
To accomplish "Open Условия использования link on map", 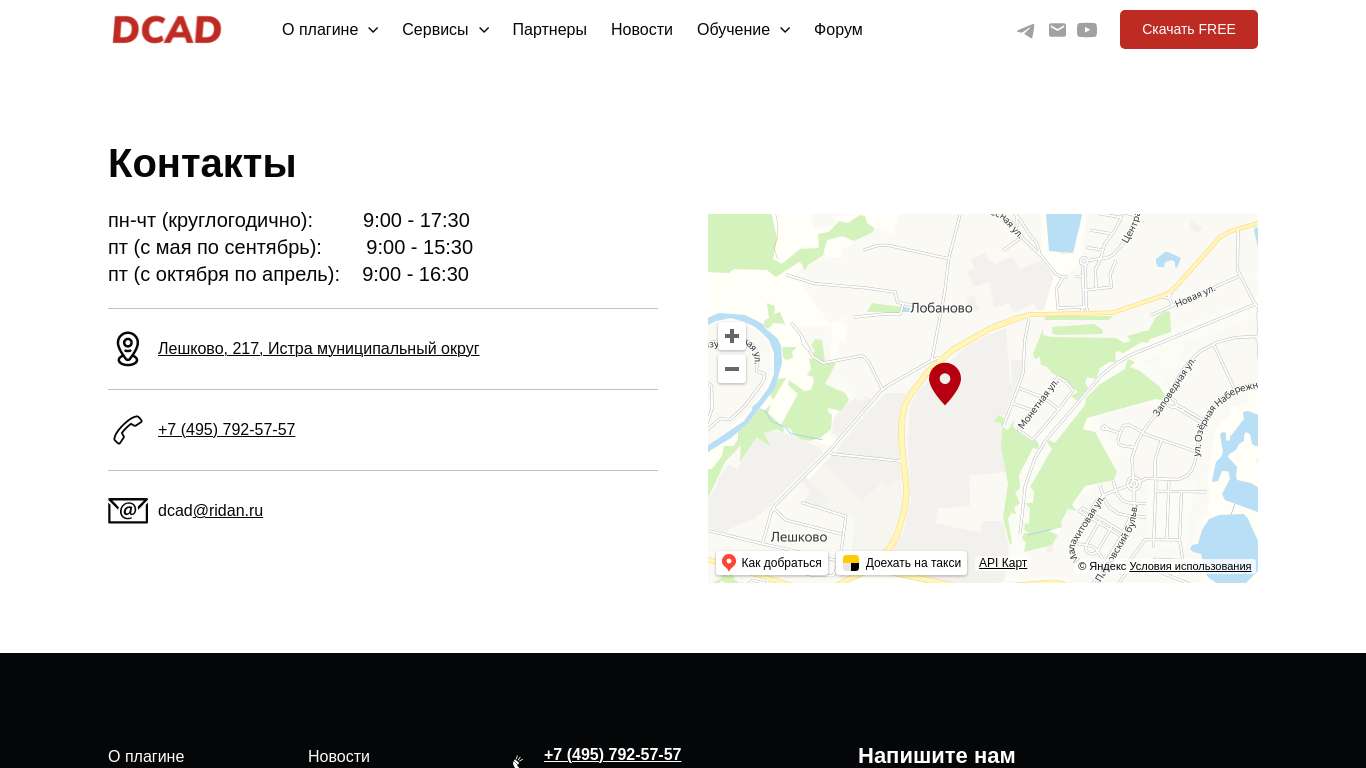I will 1190,566.
